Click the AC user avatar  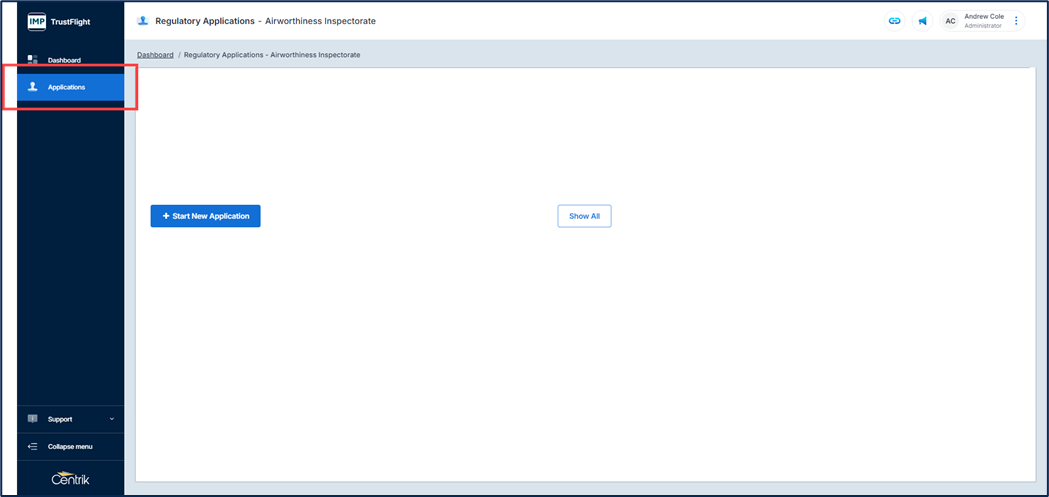tap(950, 21)
